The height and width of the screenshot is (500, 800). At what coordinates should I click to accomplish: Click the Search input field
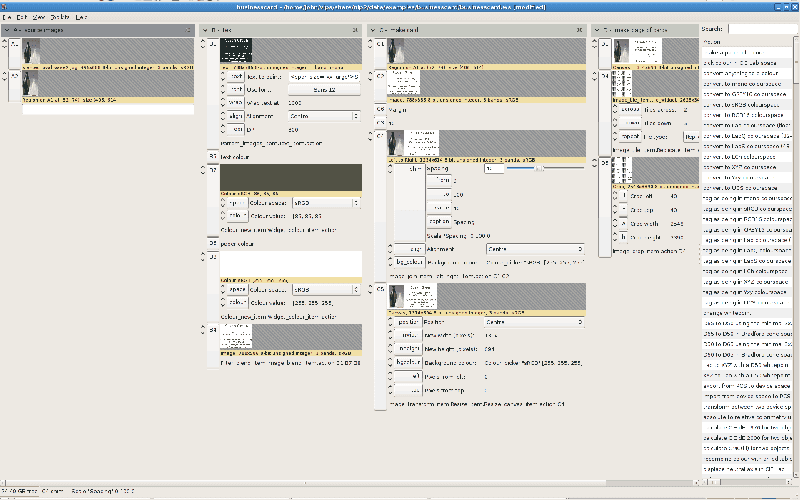760,29
